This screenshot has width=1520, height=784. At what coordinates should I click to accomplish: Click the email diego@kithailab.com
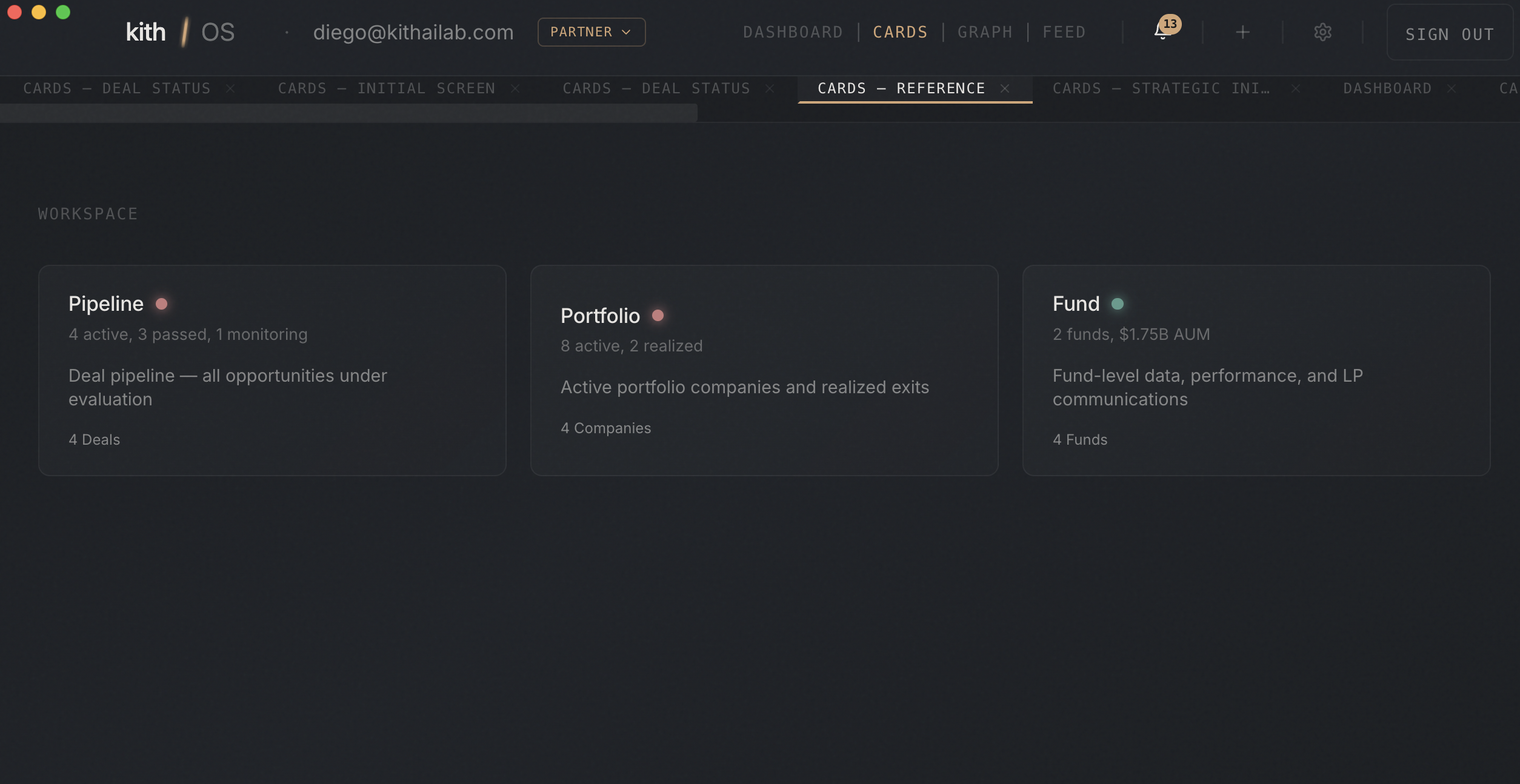tap(413, 32)
